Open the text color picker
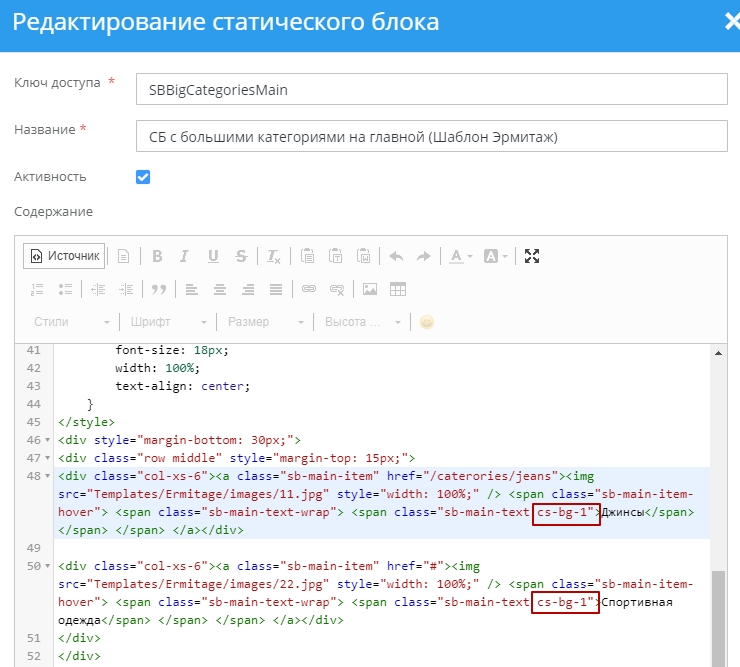740x667 pixels. [x=460, y=256]
